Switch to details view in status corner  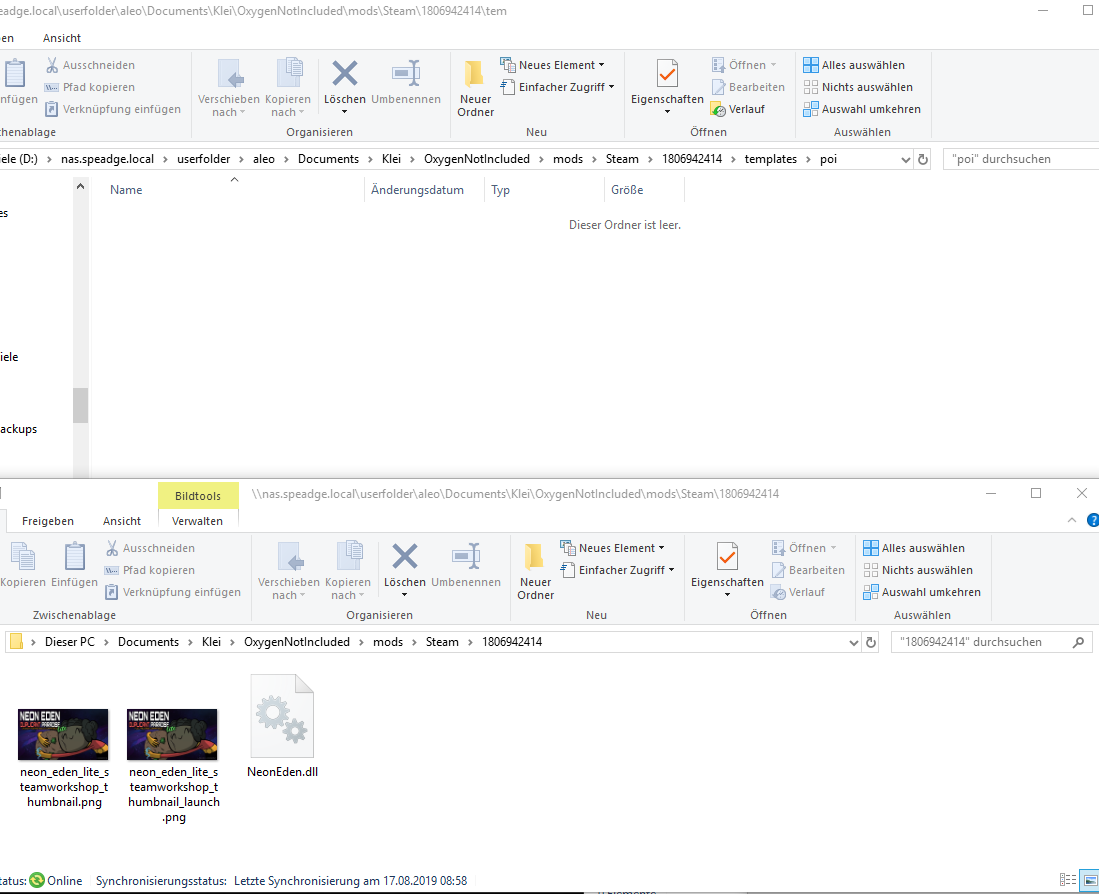pos(1067,880)
